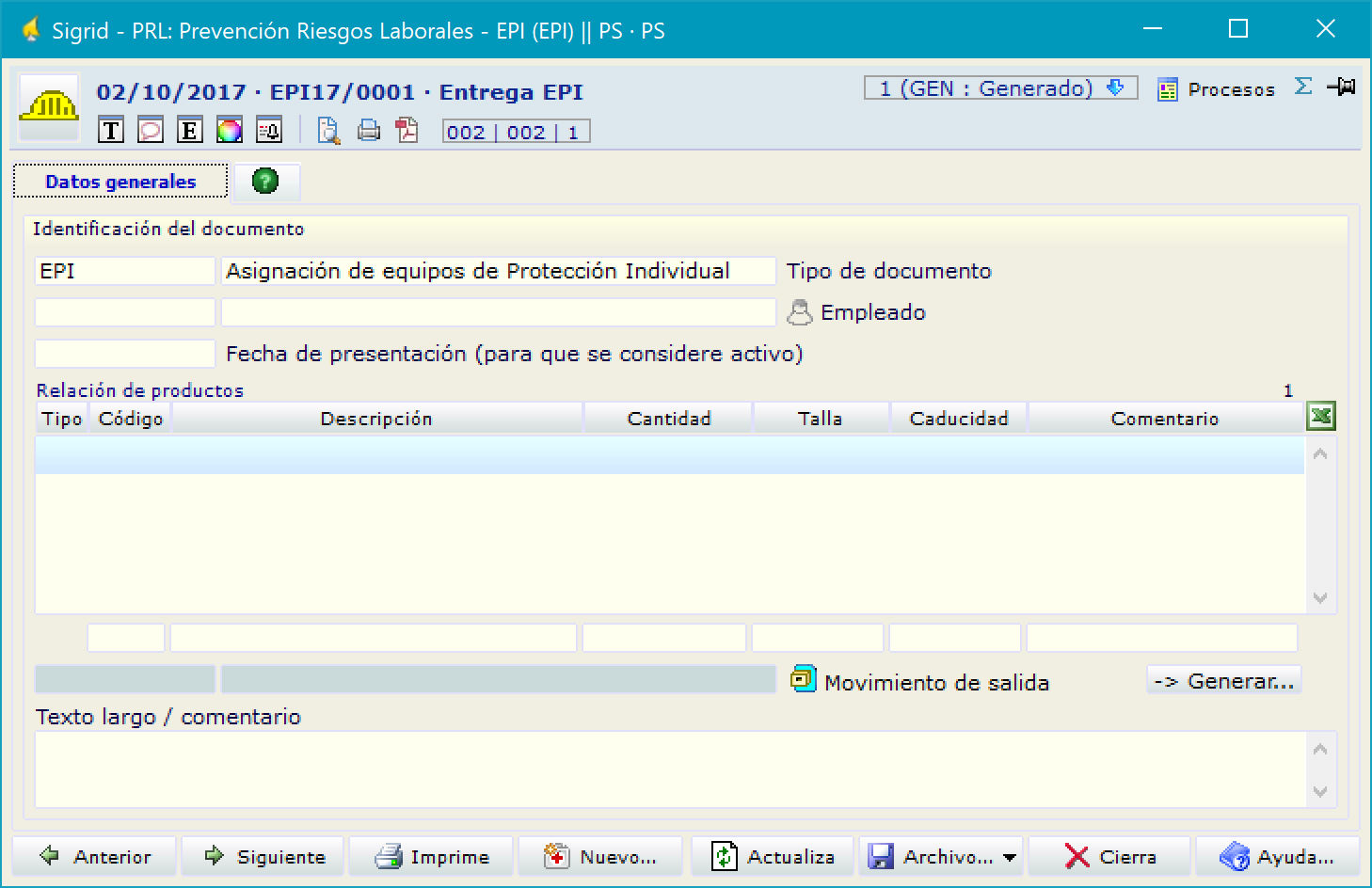Click the Código entry field below the grid
Viewport: 1372px width, 888px height.
coord(126,638)
